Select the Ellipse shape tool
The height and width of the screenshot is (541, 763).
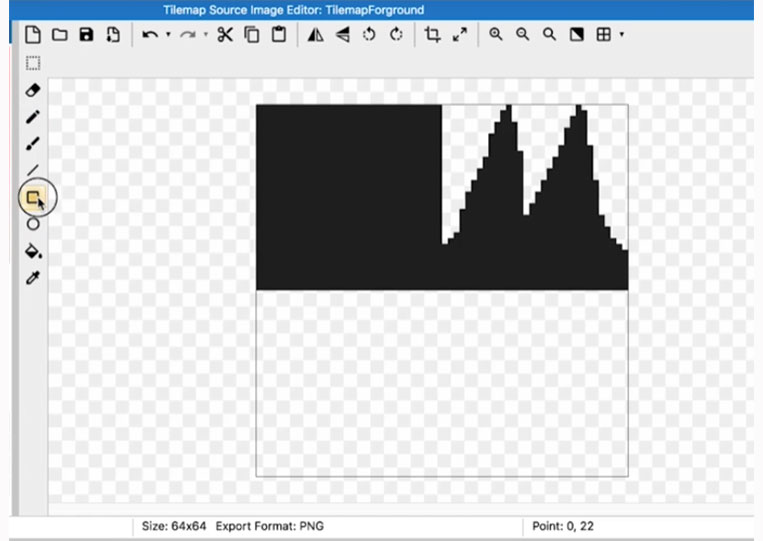(33, 224)
